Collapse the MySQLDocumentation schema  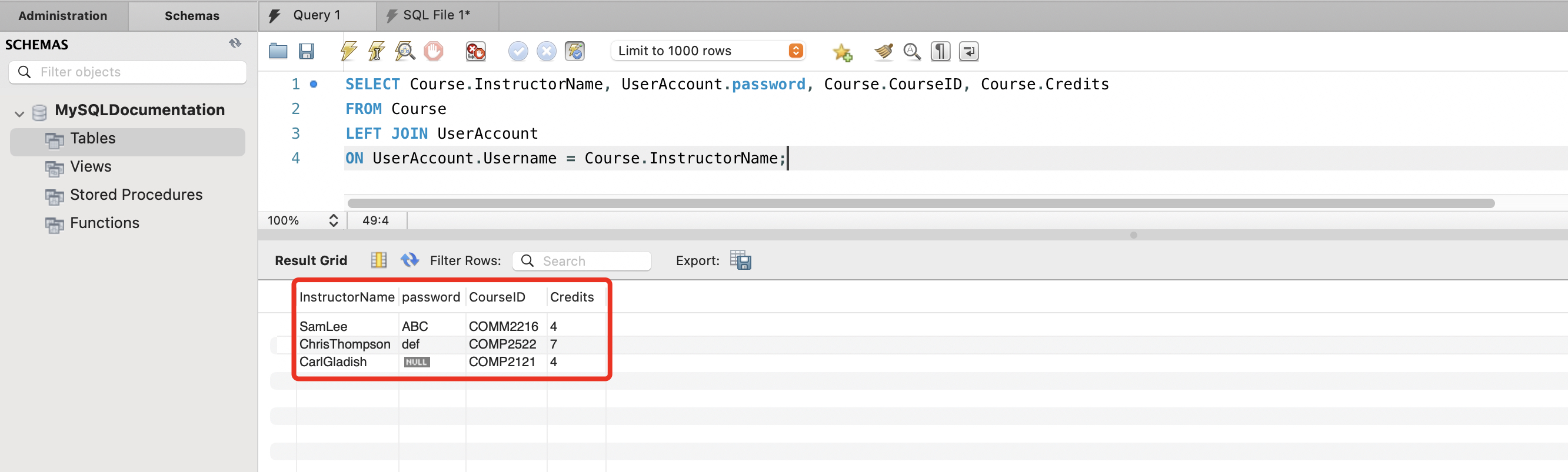tap(19, 113)
